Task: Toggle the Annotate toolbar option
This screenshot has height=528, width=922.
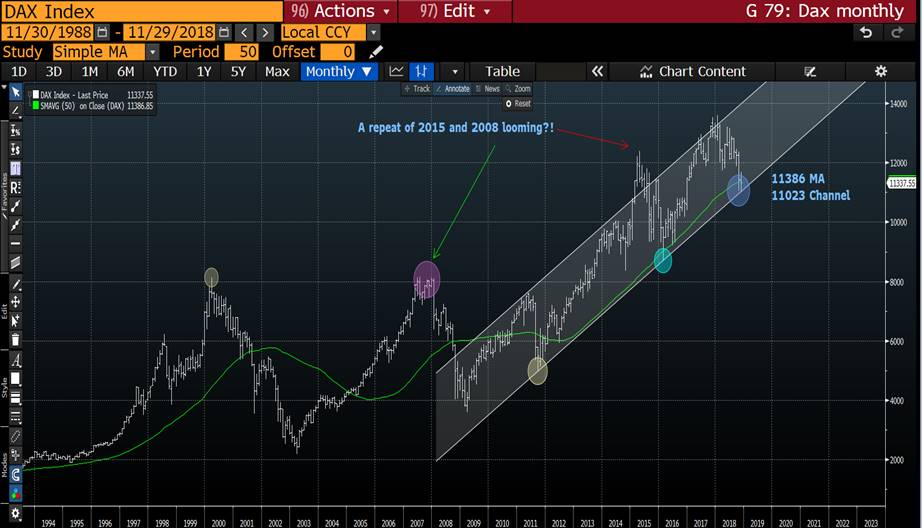Action: [452, 89]
